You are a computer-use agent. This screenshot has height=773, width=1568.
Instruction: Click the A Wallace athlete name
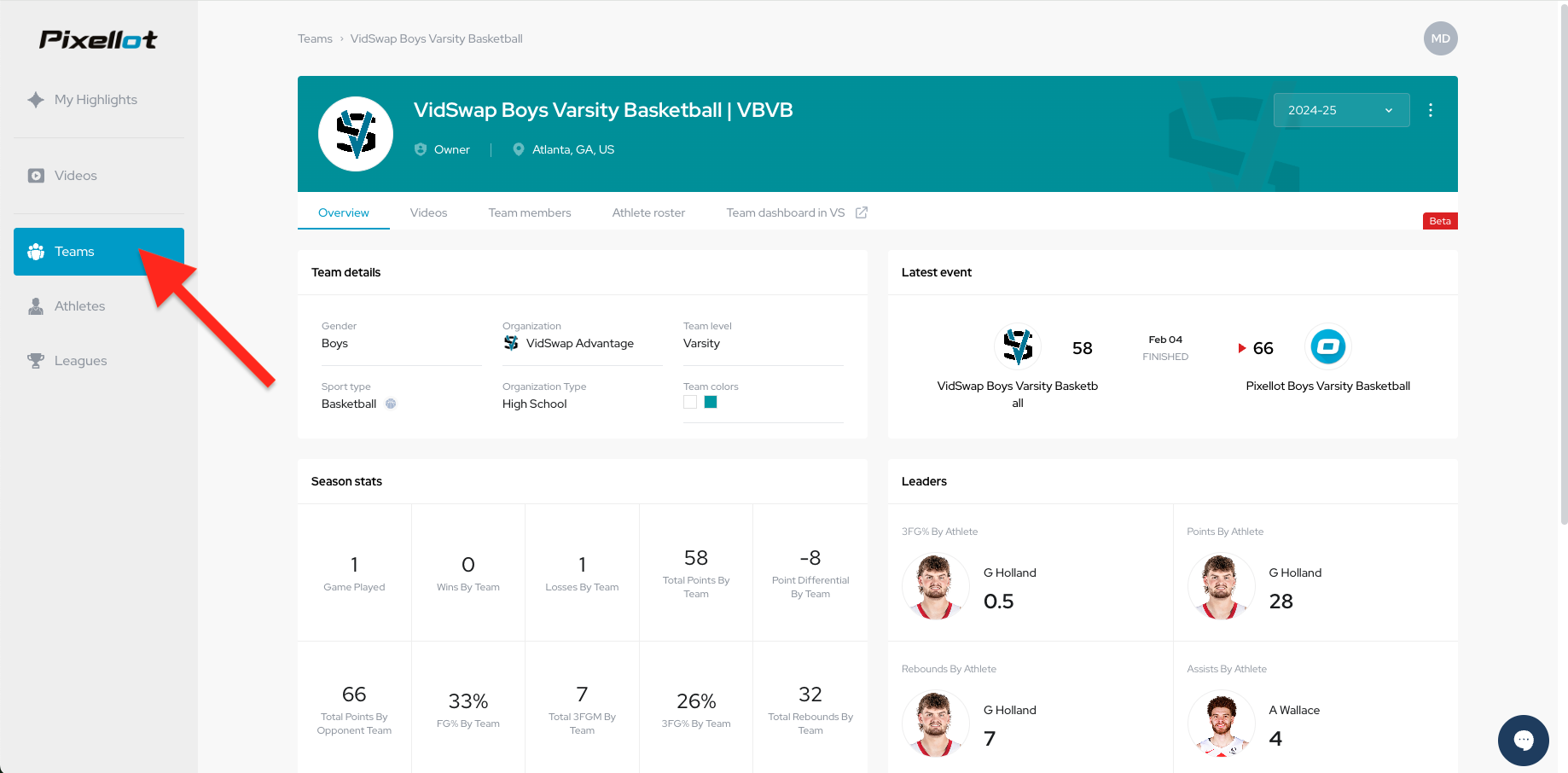click(1294, 710)
